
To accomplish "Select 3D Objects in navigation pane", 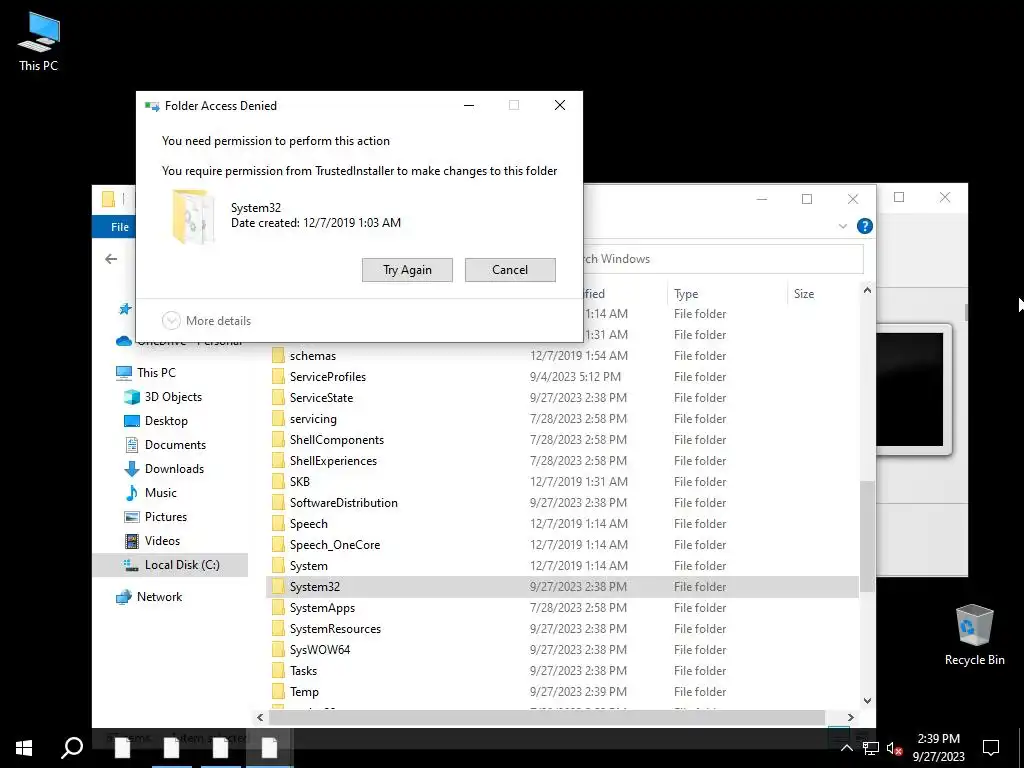I will tap(173, 396).
